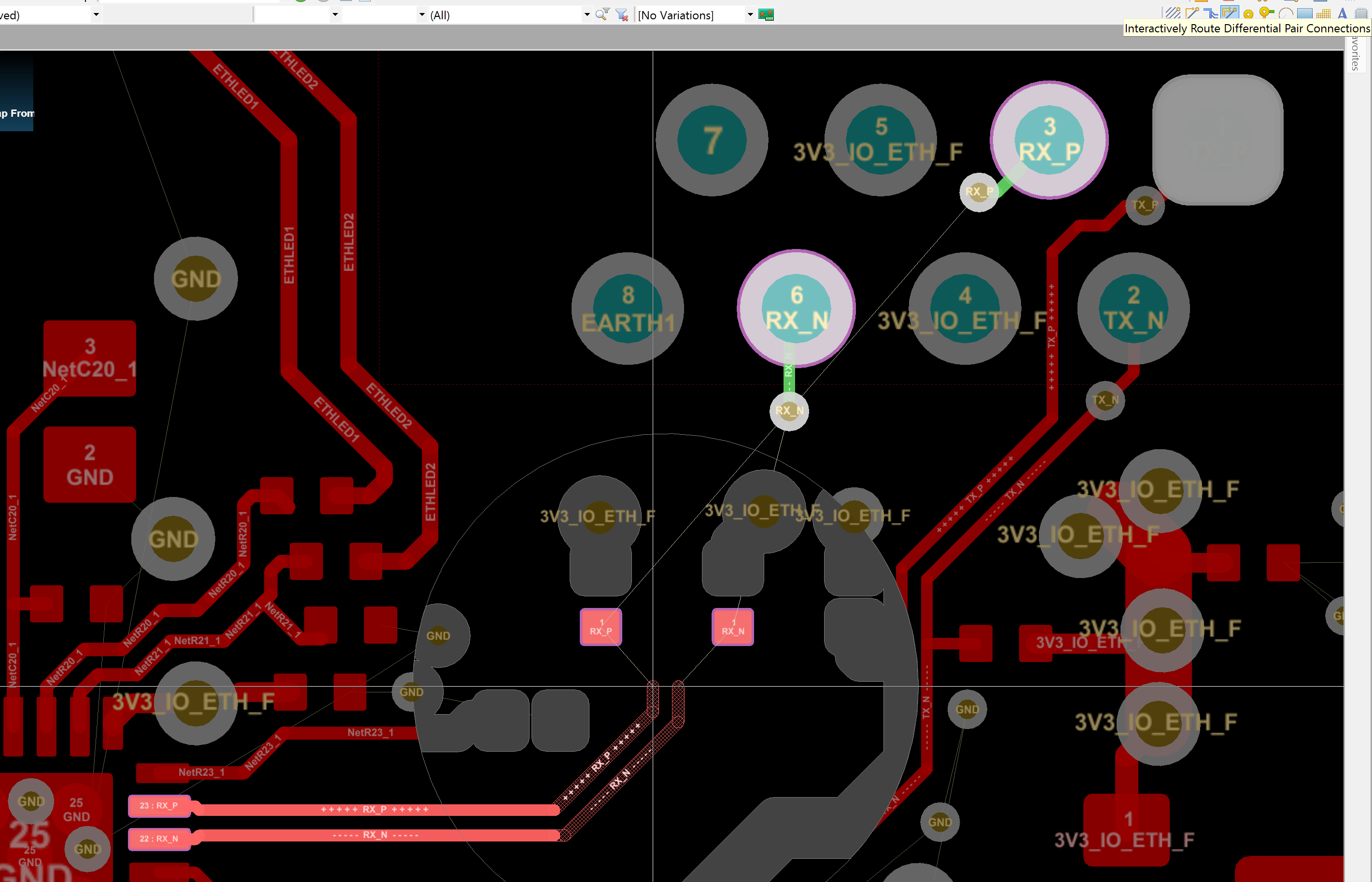Screen dimensions: 1372x882
Task: Click the green board variations icon
Action: pyautogui.click(x=766, y=15)
